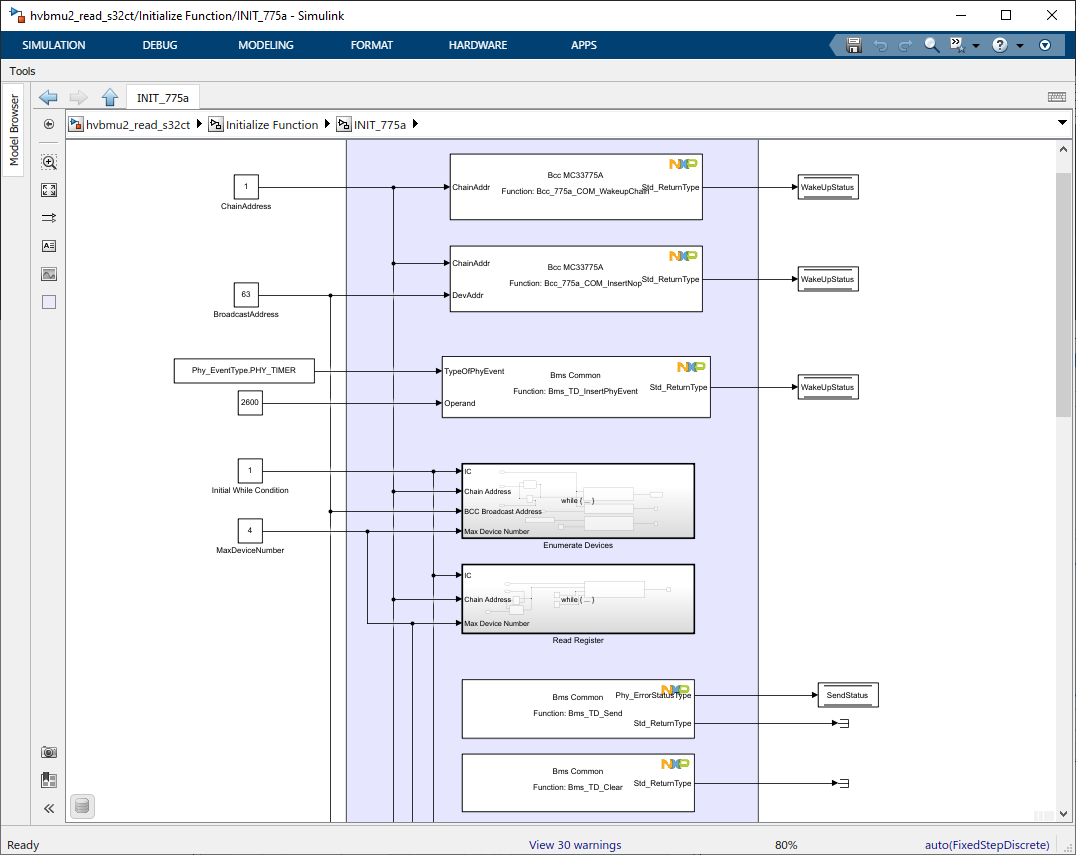
Task: Select the Zoom In tool in the palette
Action: pyautogui.click(x=48, y=161)
